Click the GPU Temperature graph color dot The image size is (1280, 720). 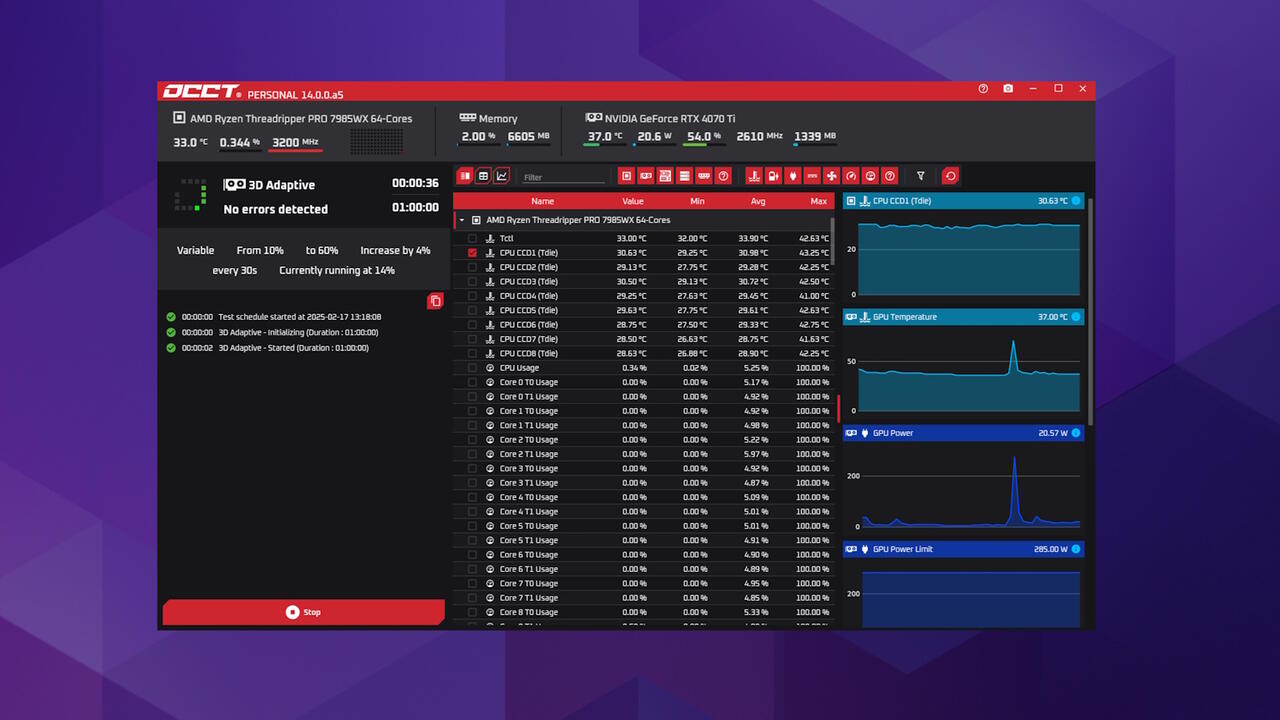pos(1076,317)
